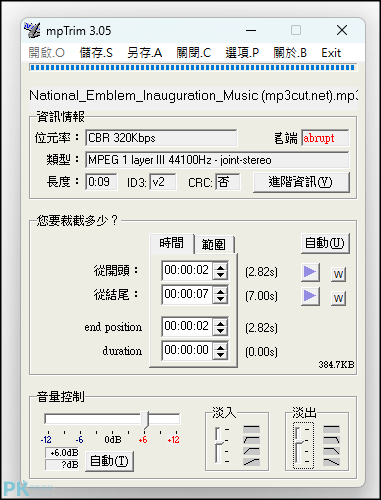Select the long fade-out curve icon
381x500 pixels.
click(331, 462)
